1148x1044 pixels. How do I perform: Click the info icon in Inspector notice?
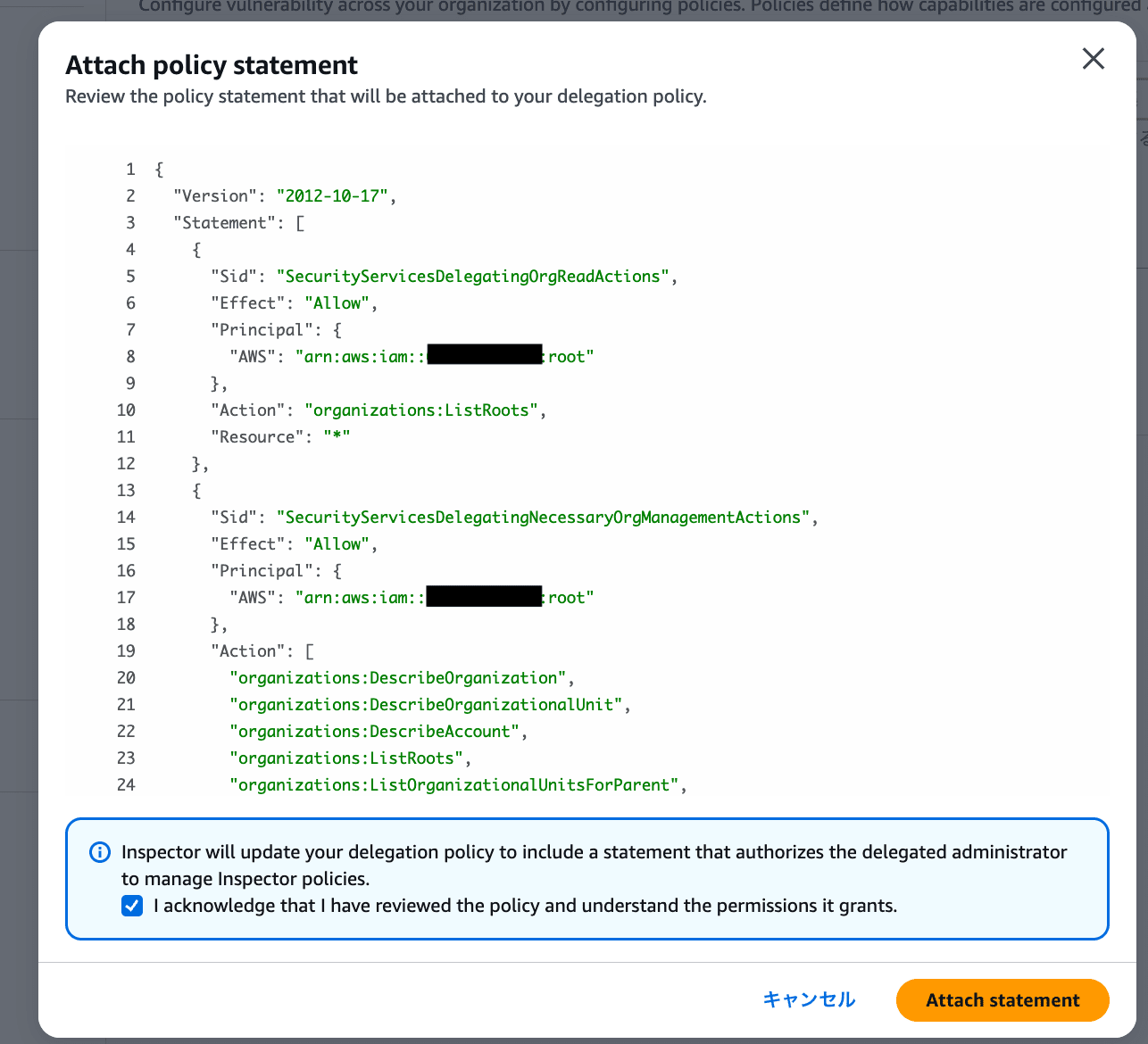coord(100,852)
